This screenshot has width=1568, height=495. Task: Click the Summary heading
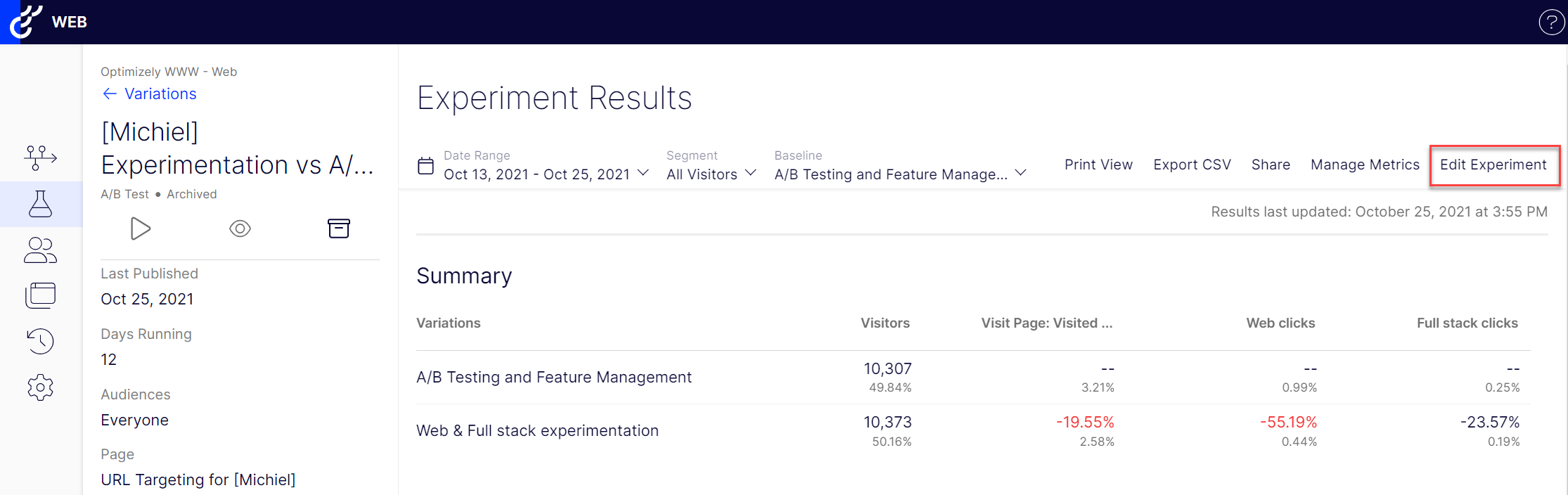pyautogui.click(x=464, y=276)
